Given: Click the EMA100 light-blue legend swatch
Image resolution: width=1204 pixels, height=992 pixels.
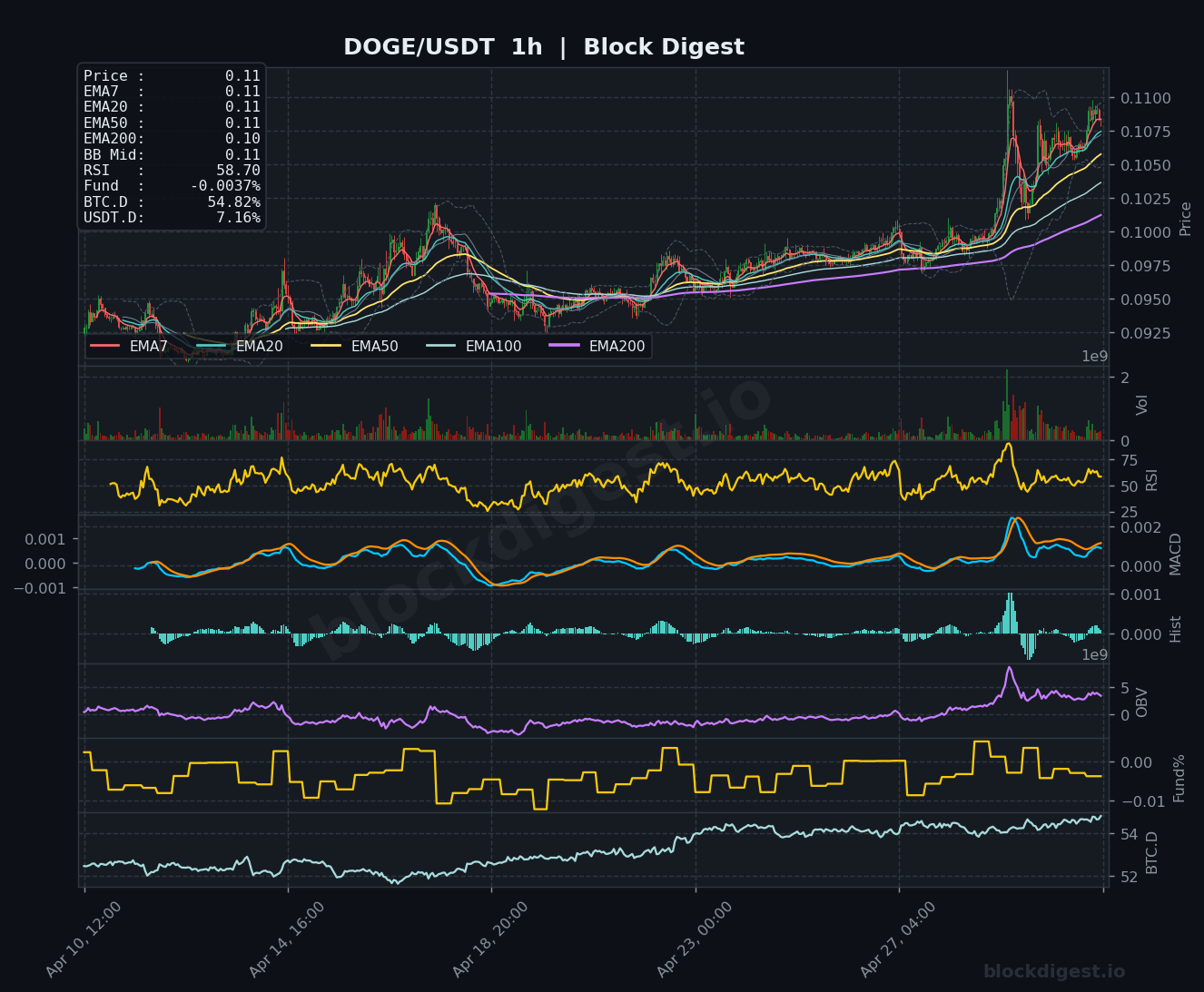Looking at the screenshot, I should (x=440, y=346).
